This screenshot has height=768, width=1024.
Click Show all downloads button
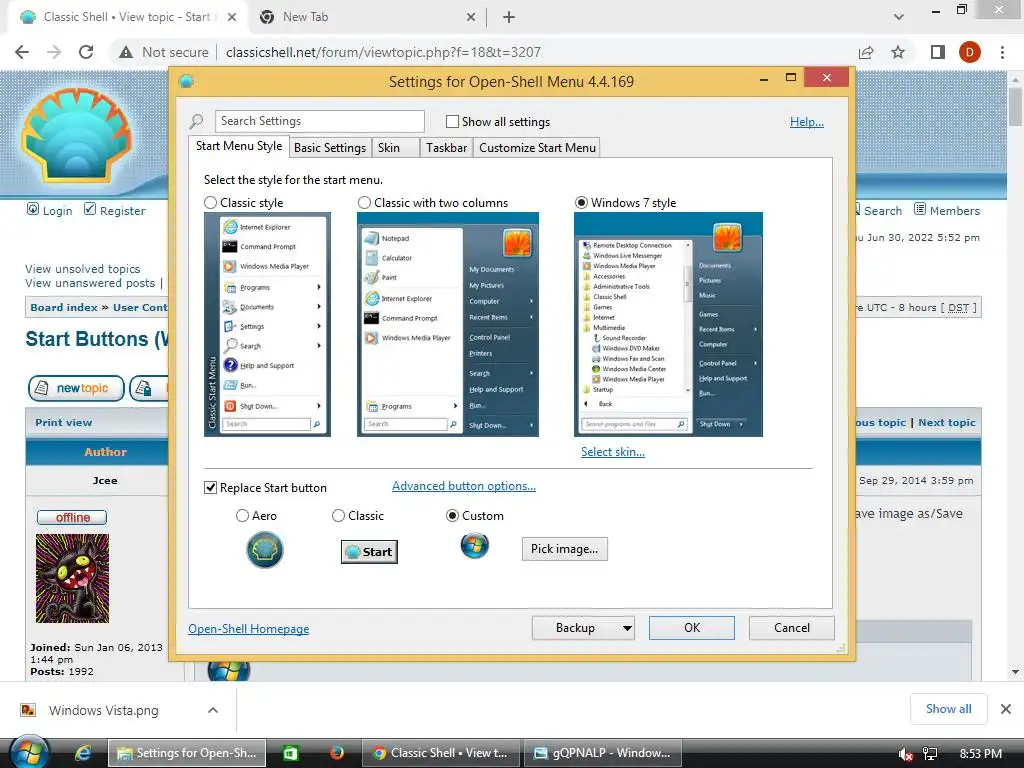(948, 709)
